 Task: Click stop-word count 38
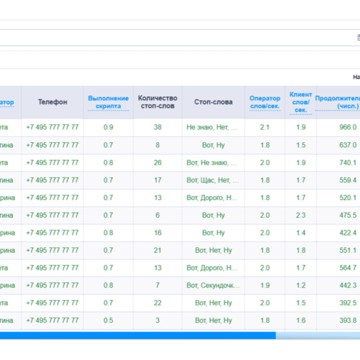pyautogui.click(x=158, y=127)
